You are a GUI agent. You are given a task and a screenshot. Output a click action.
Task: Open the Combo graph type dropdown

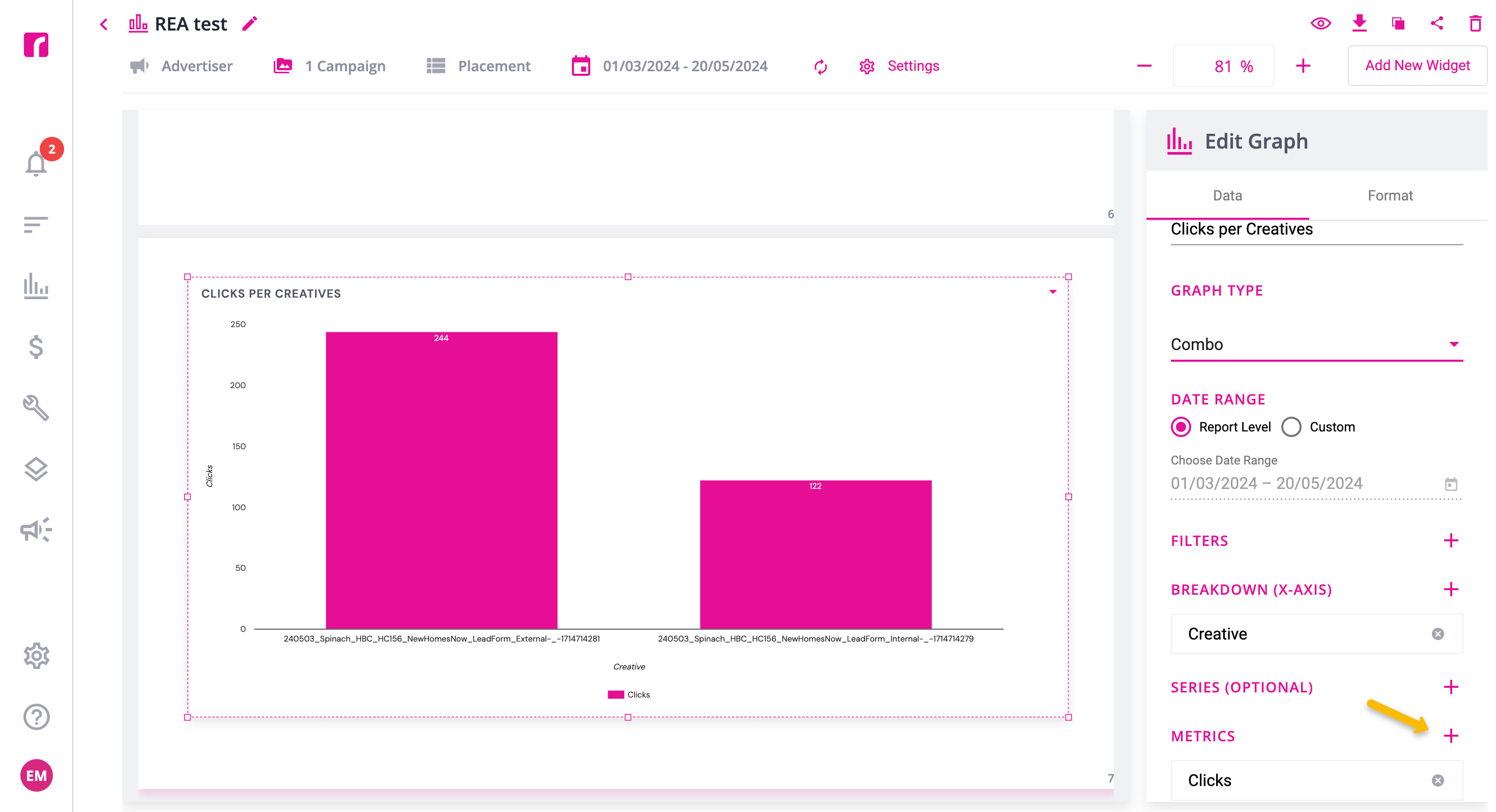[1316, 344]
